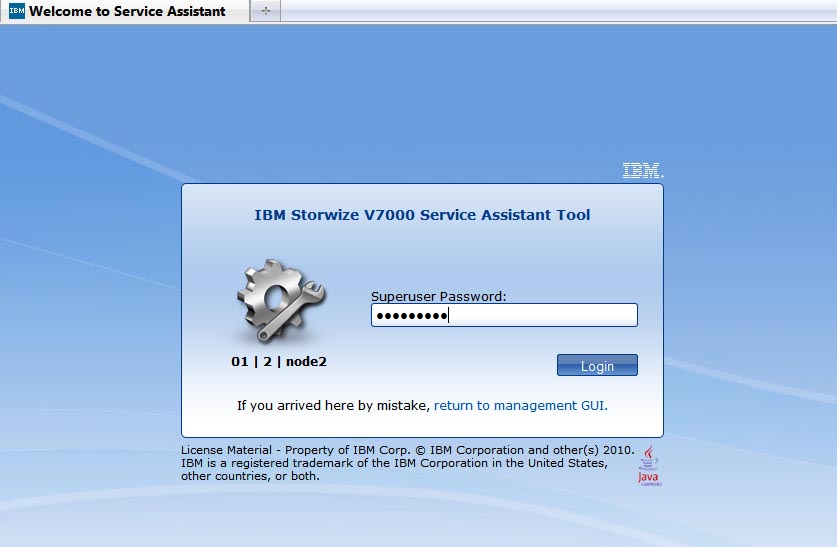Click the IBM favicon in the browser tab
837x547 pixels.
coord(17,11)
